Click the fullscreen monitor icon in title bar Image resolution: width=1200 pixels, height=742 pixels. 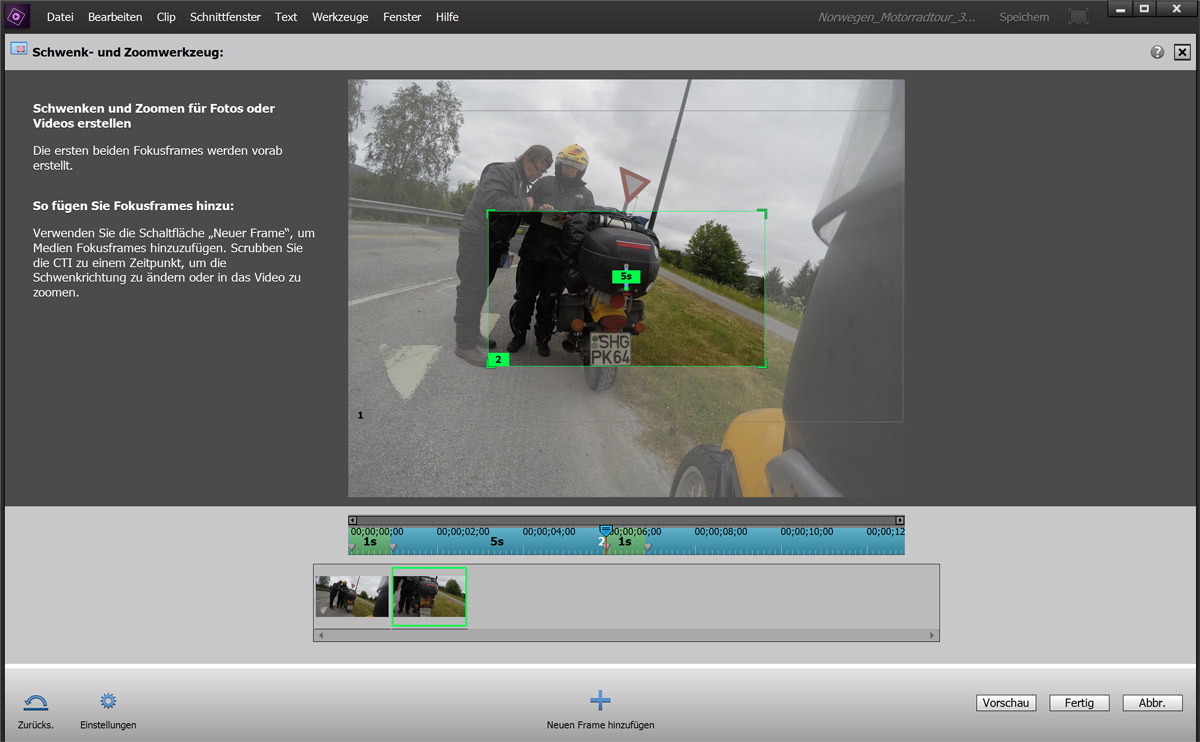point(1078,17)
